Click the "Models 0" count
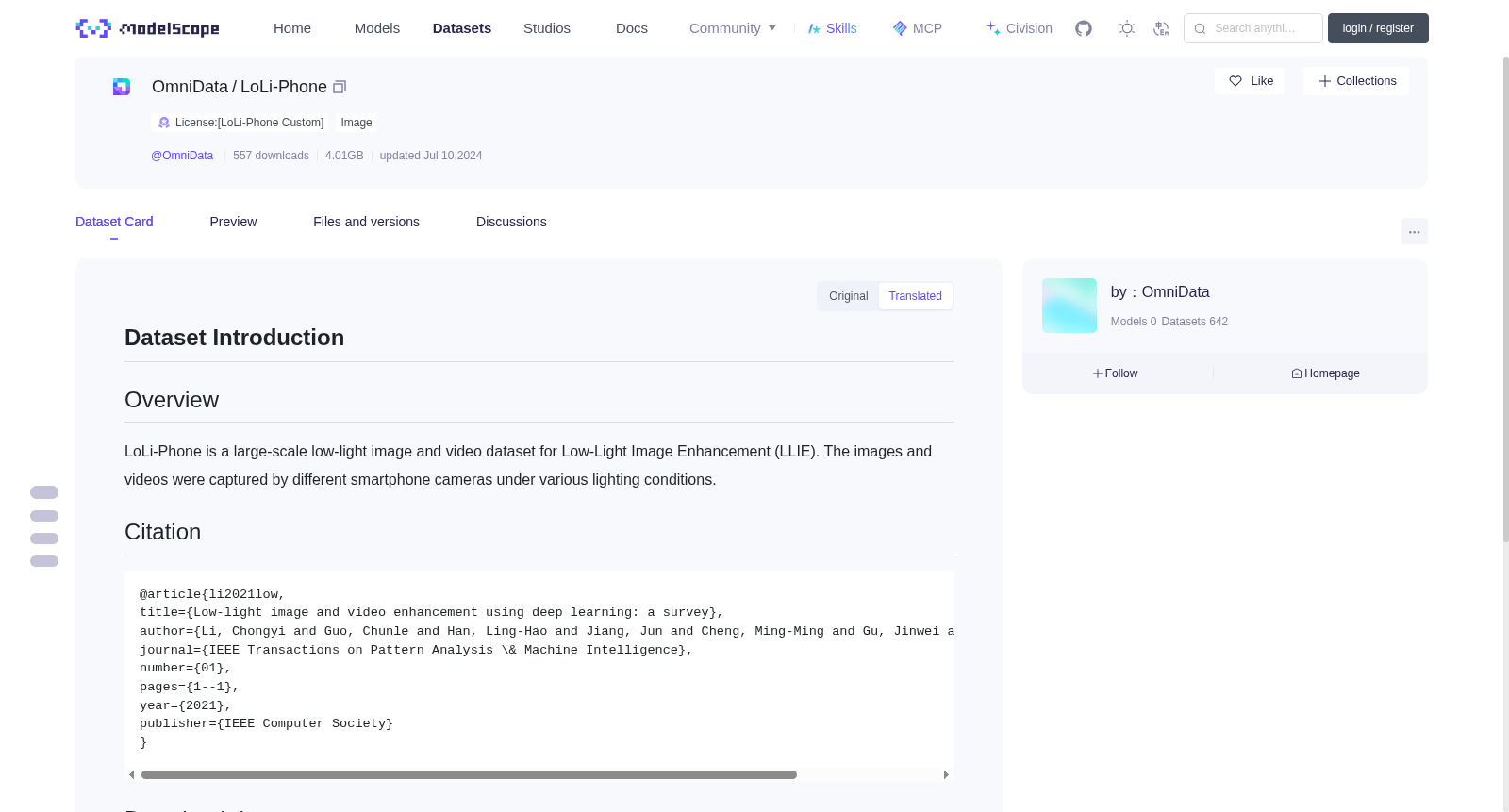 click(1134, 322)
